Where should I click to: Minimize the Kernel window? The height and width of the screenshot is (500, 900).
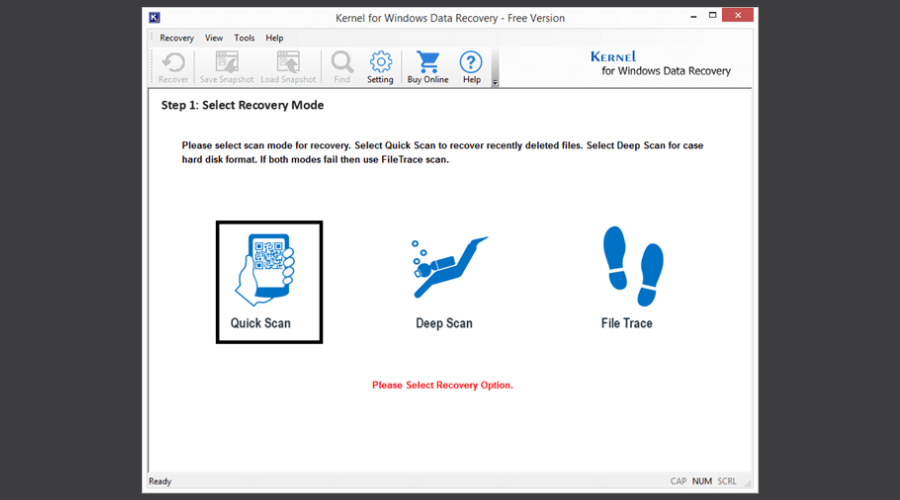(693, 16)
